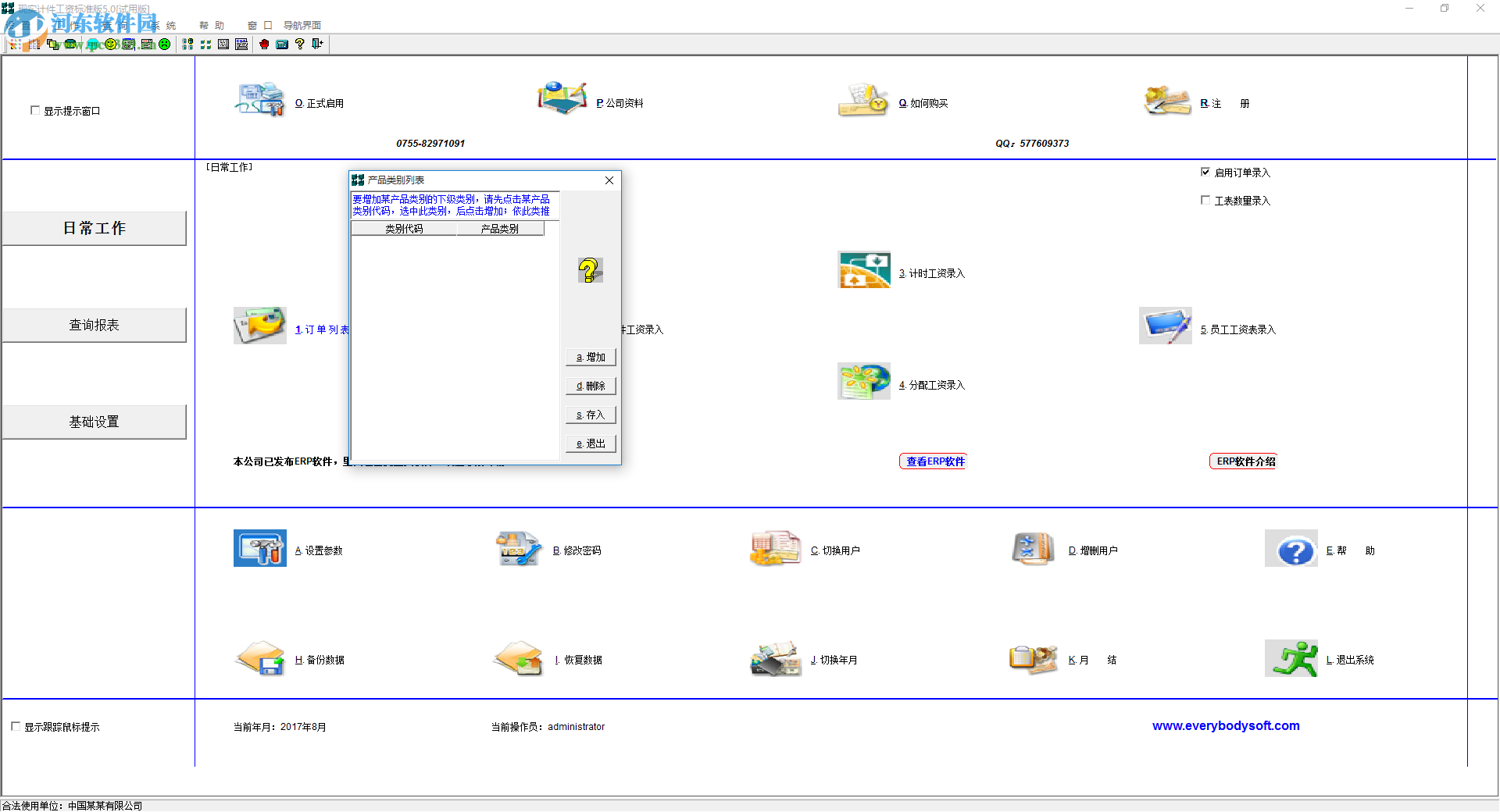Click the 恢复数据 folder icon
This screenshot has height=812, width=1500.
coord(519,658)
